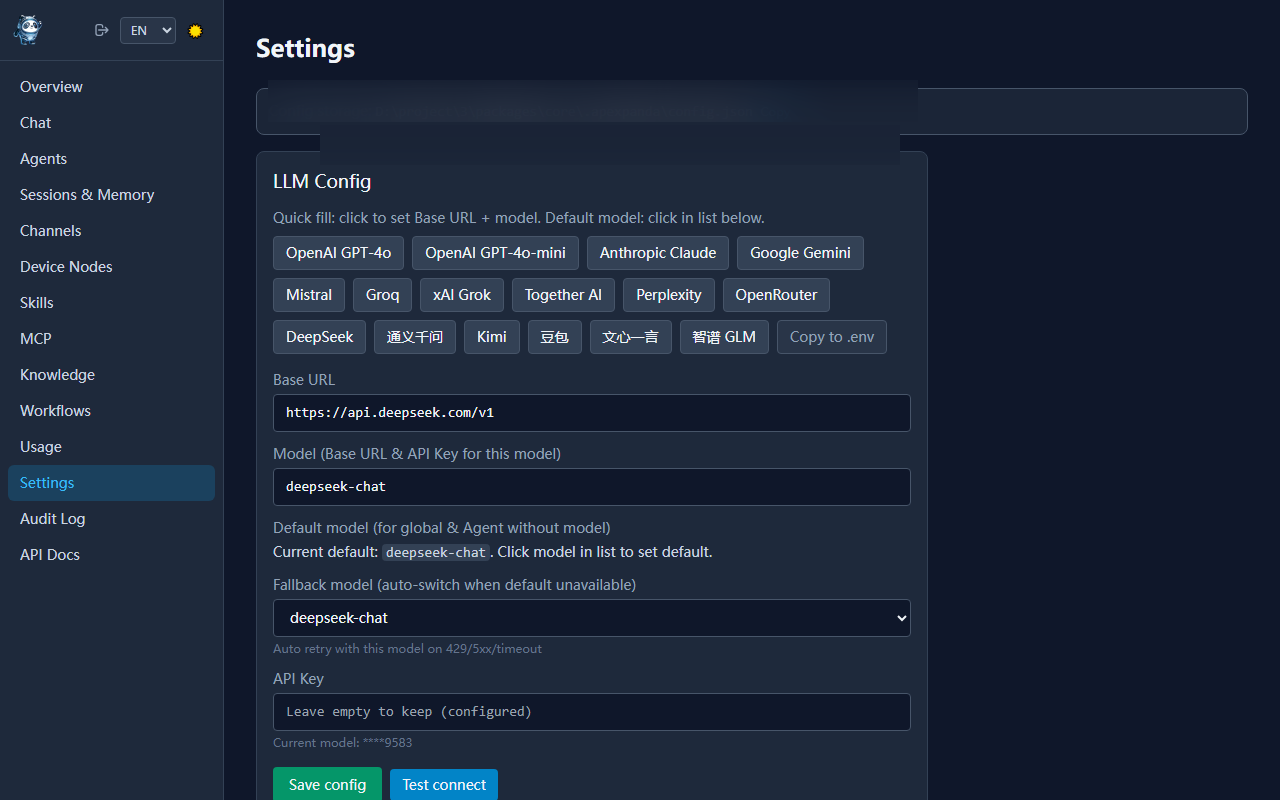1280x800 pixels.
Task: Click the LLM Config section title
Action: point(322,181)
